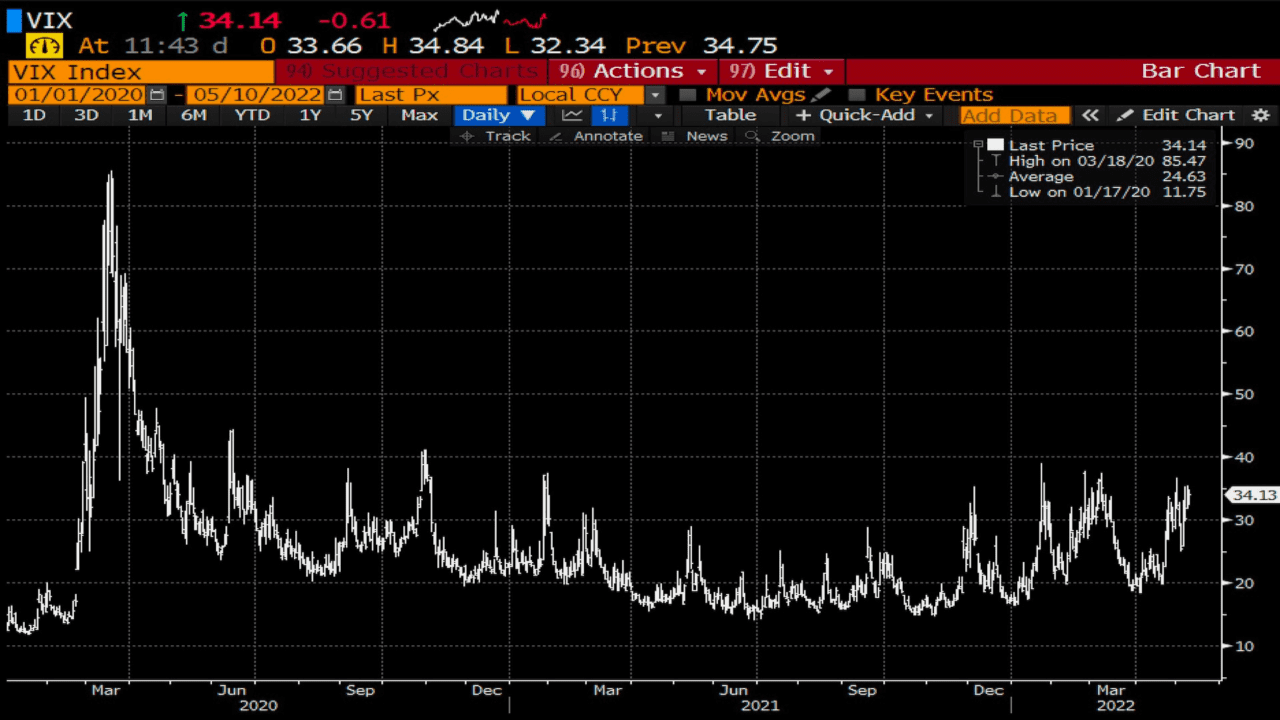Viewport: 1280px width, 720px height.
Task: Open the Daily periodicity dropdown
Action: (499, 115)
